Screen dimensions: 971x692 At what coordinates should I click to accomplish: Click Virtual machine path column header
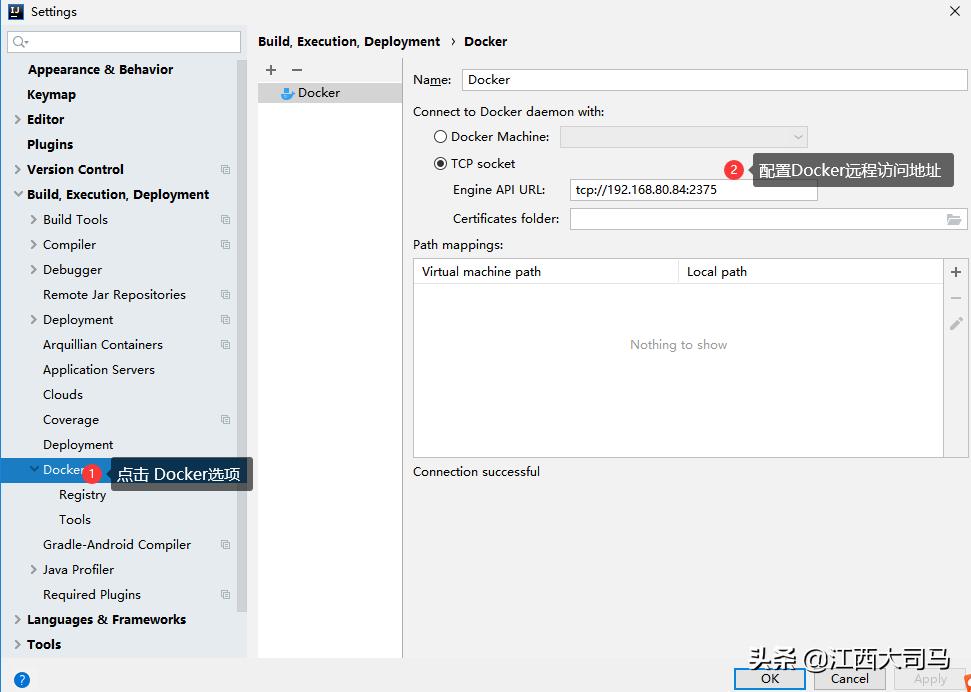tap(546, 272)
